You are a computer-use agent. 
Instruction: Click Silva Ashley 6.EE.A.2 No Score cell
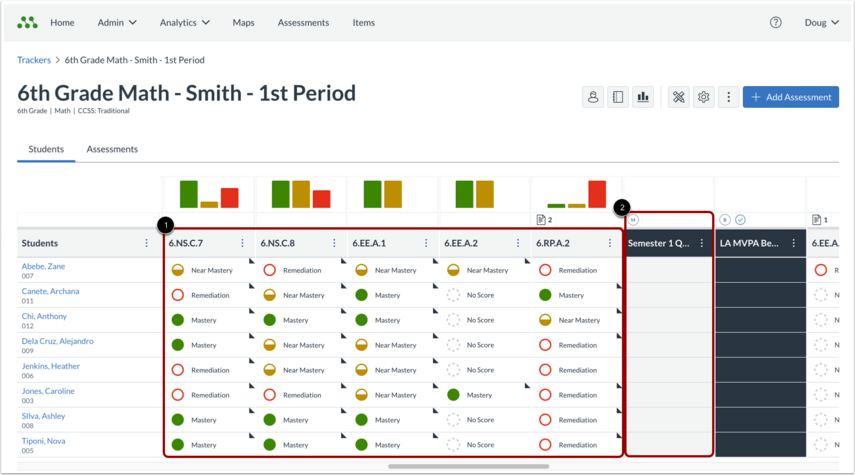pos(485,420)
